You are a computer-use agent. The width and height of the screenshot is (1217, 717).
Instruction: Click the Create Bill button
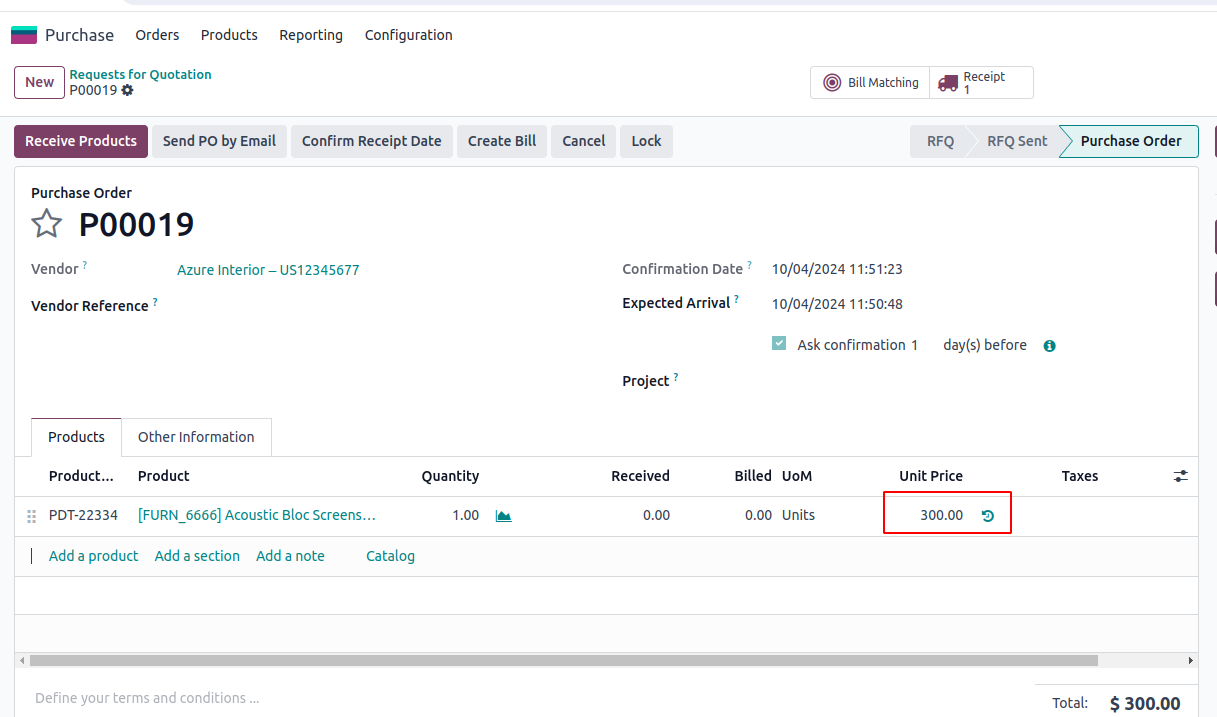click(x=502, y=141)
